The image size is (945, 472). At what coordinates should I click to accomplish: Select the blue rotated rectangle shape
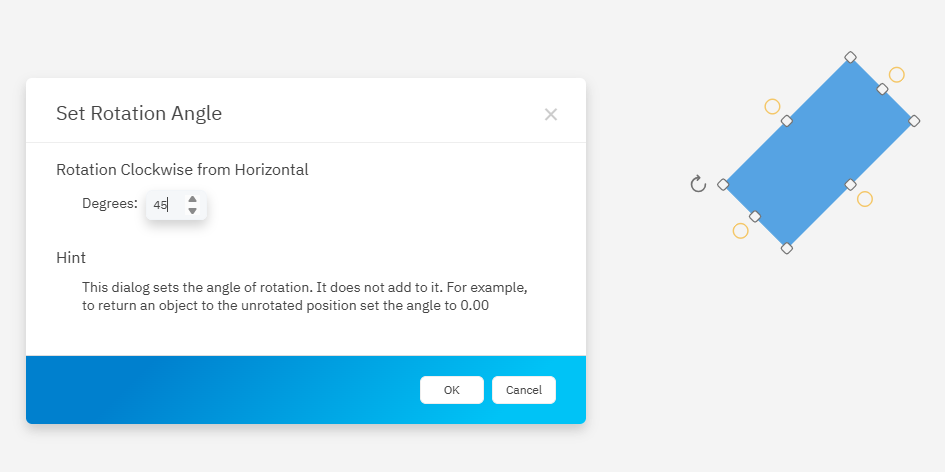click(819, 152)
